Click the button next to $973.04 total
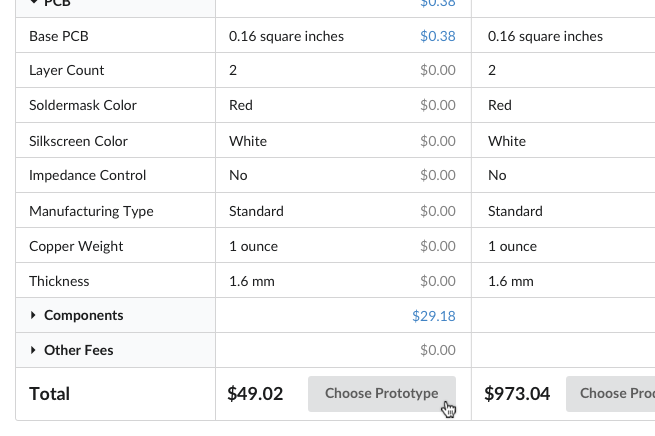The width and height of the screenshot is (655, 436). tap(610, 394)
